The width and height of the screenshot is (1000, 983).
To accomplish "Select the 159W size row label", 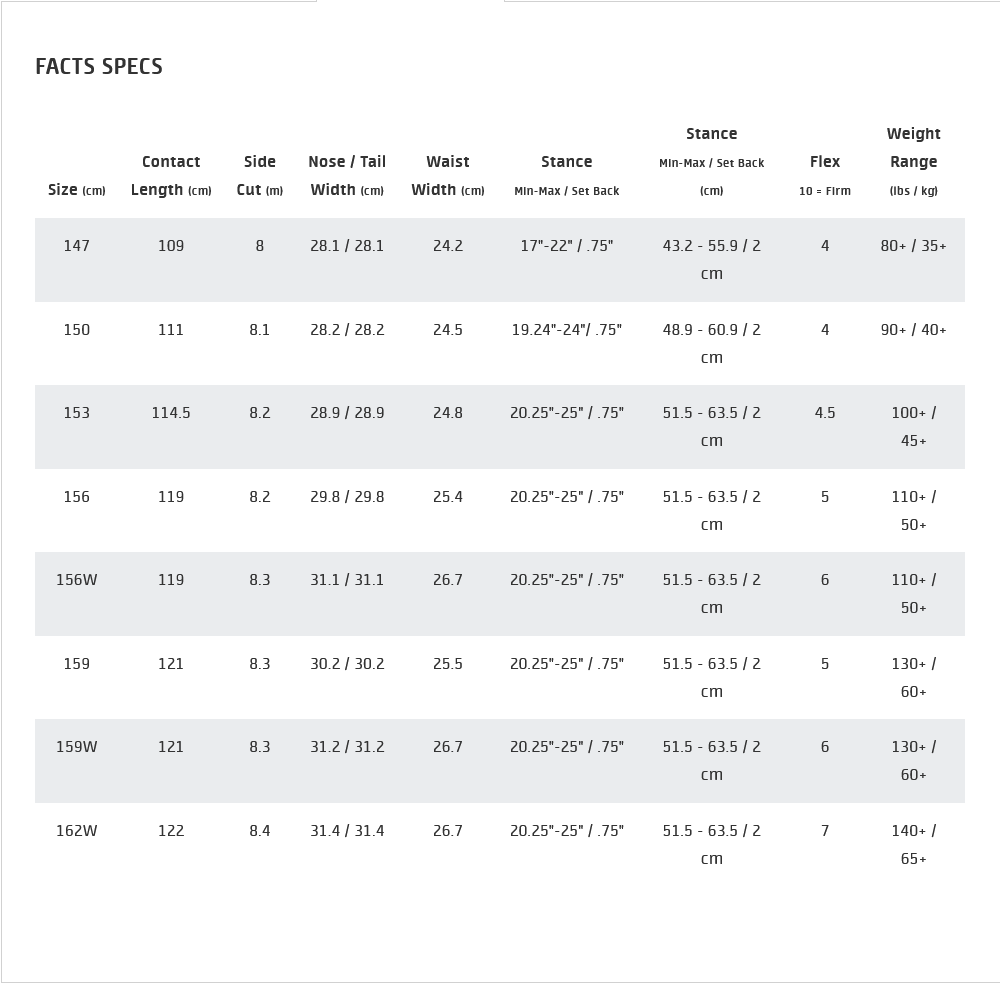I will coord(77,747).
